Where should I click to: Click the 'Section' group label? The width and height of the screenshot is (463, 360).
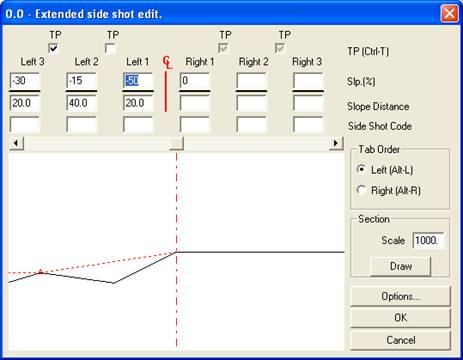(x=374, y=219)
